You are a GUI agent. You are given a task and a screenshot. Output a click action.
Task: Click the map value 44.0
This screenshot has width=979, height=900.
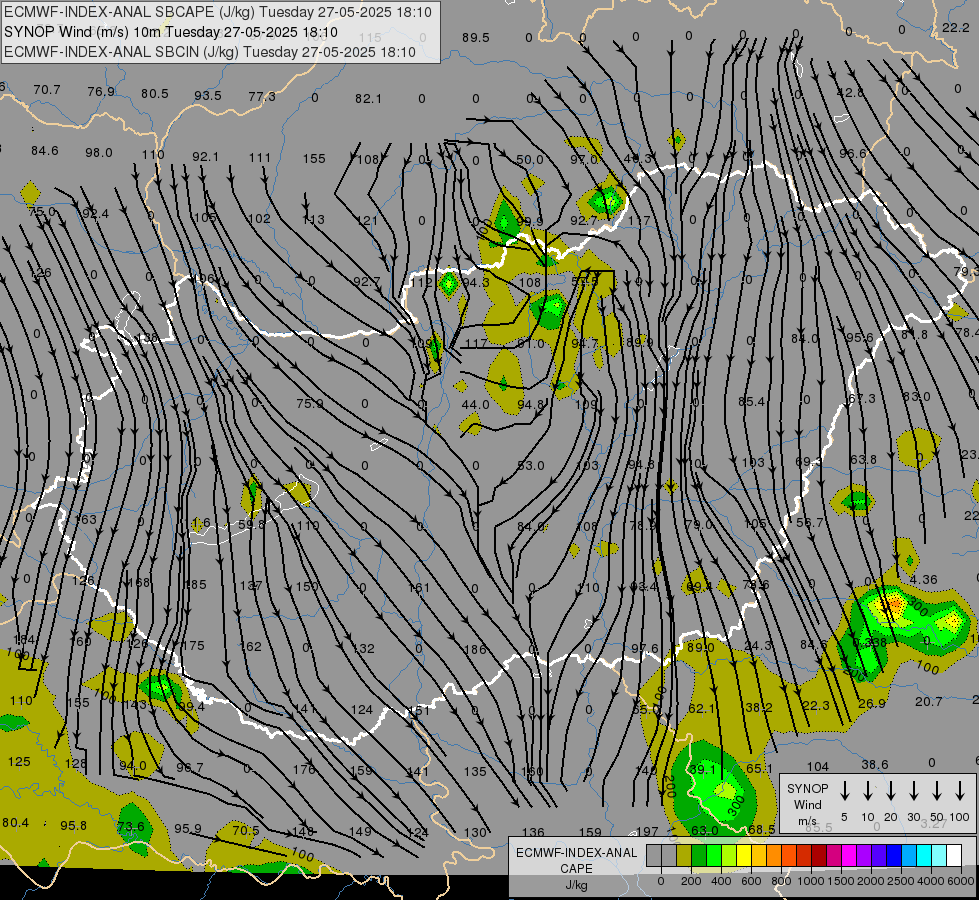(476, 405)
